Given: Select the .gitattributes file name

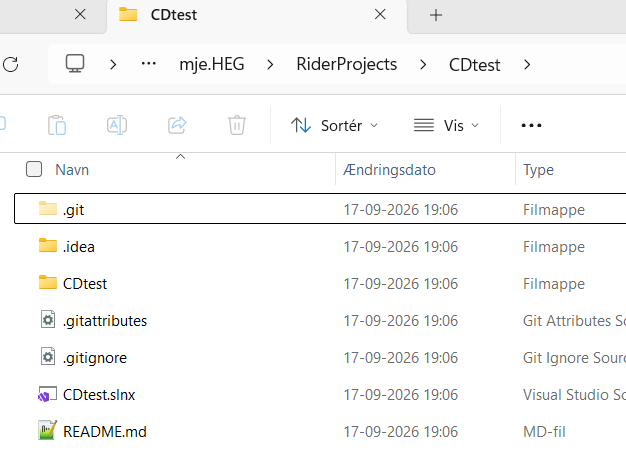Looking at the screenshot, I should 105,321.
